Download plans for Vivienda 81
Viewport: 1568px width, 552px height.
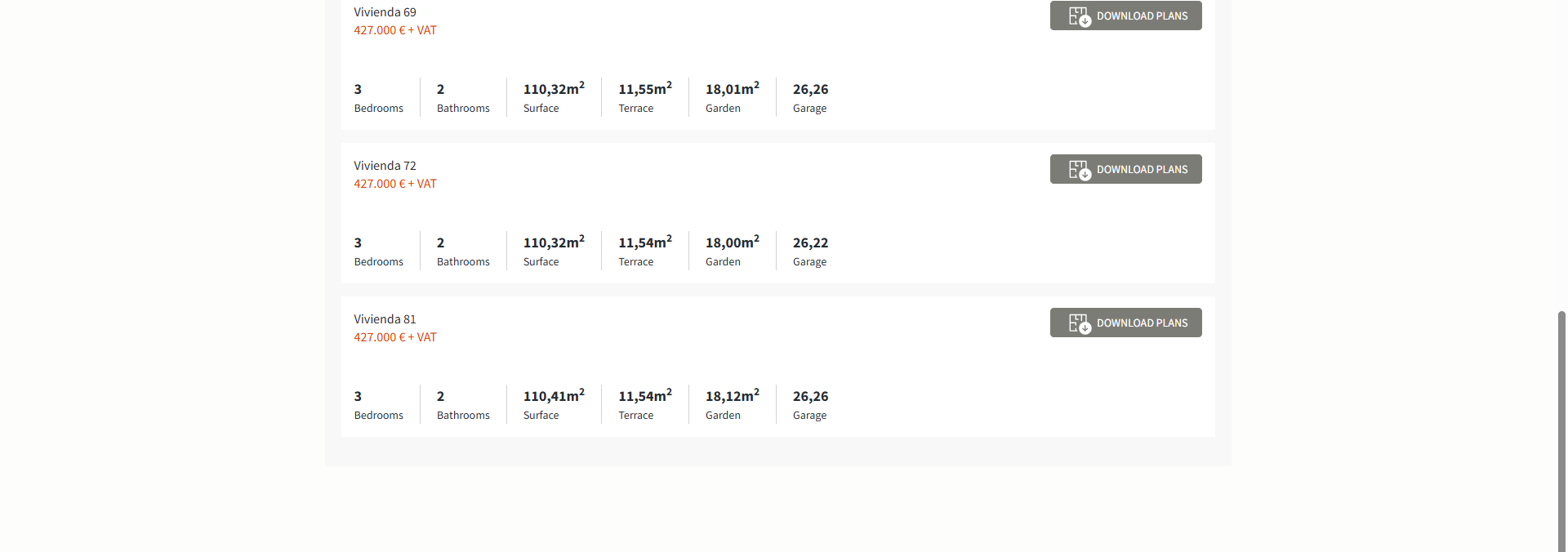pos(1141,323)
